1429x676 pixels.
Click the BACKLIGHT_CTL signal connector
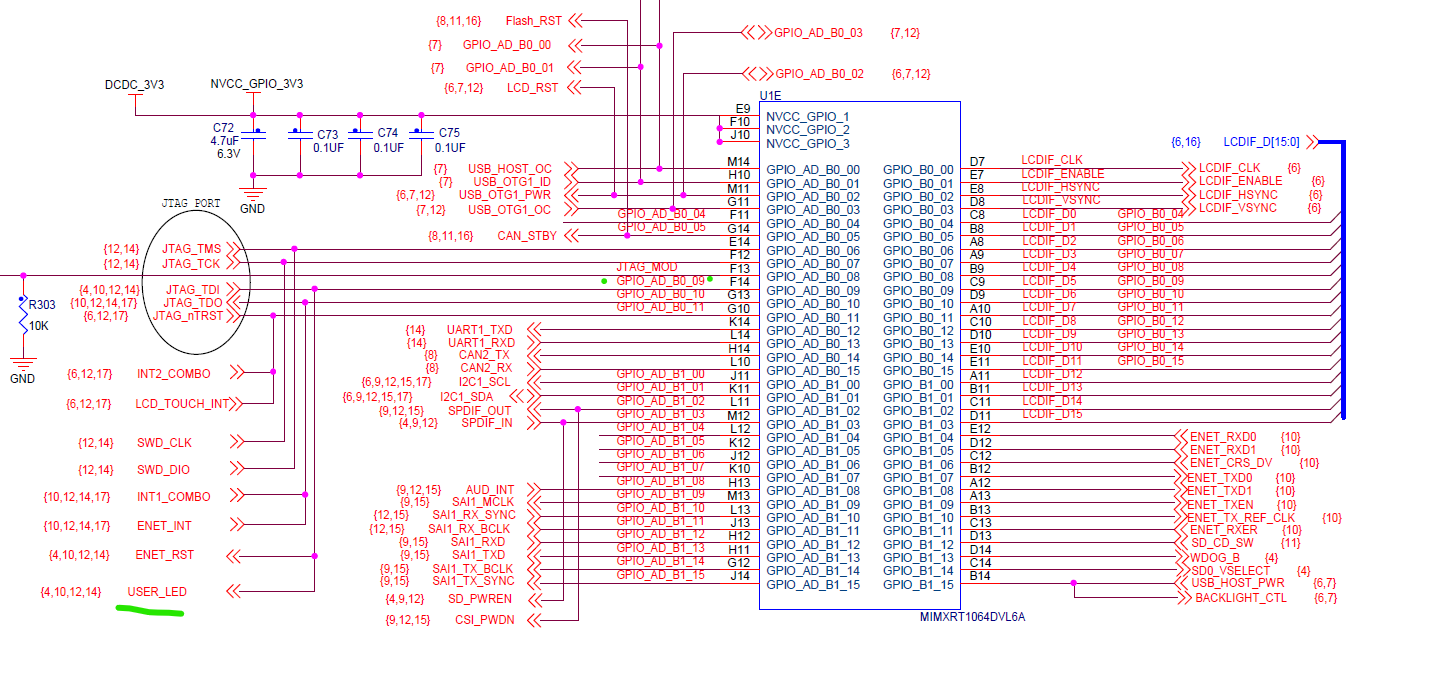click(1185, 595)
